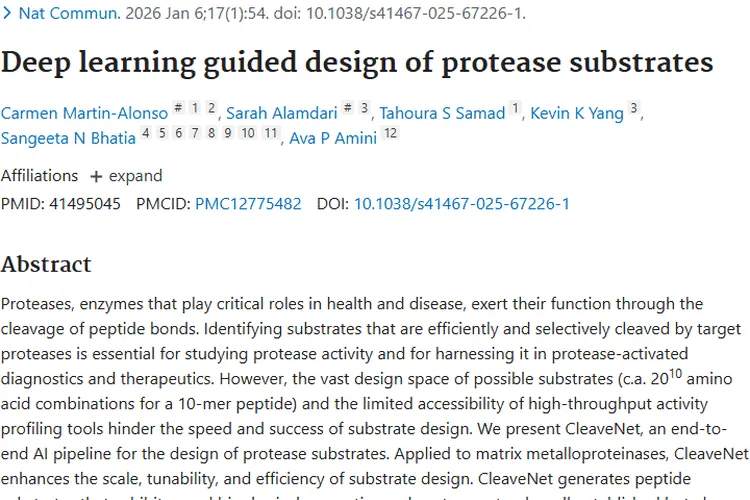Open Kevin K Yang author link

point(577,114)
